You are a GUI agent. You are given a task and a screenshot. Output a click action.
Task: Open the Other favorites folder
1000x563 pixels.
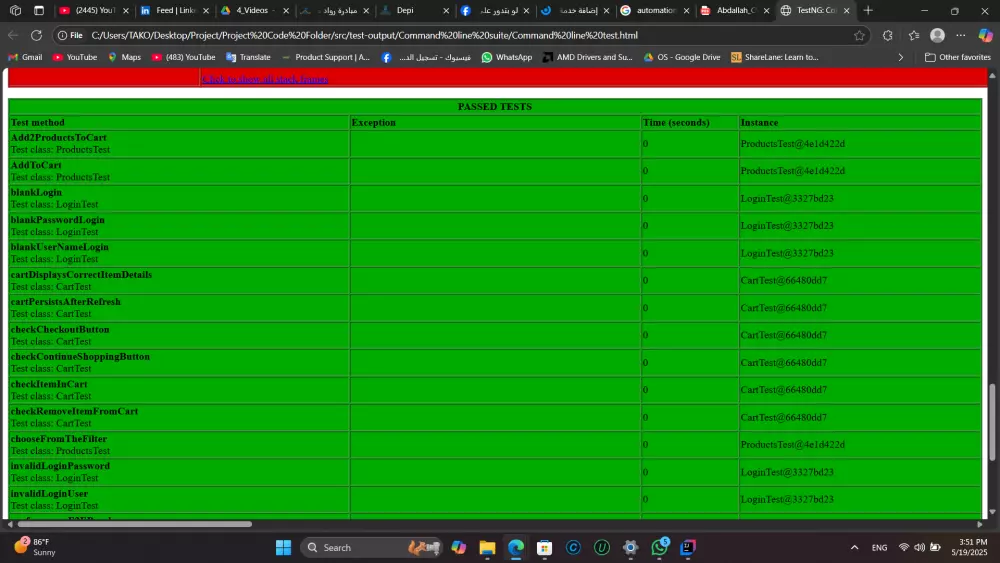pyautogui.click(x=958, y=57)
